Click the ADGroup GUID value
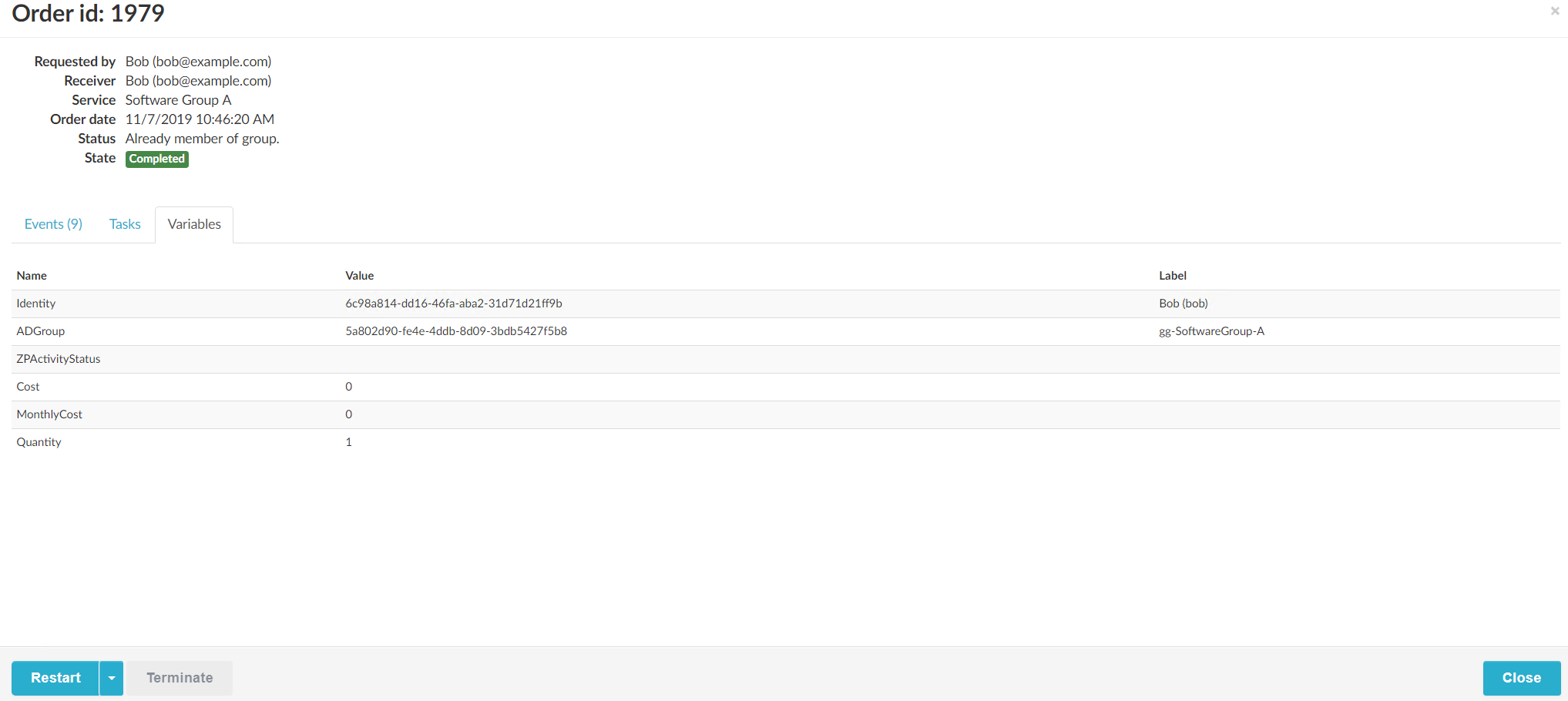 [x=455, y=331]
